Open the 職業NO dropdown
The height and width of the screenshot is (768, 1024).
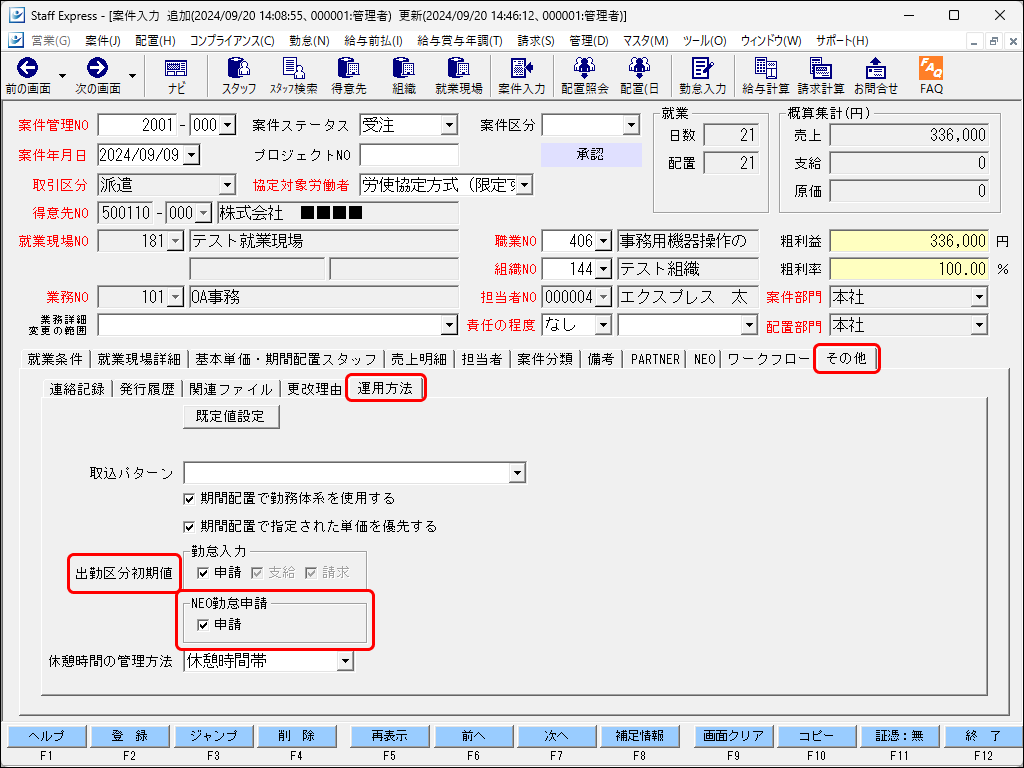(x=603, y=242)
